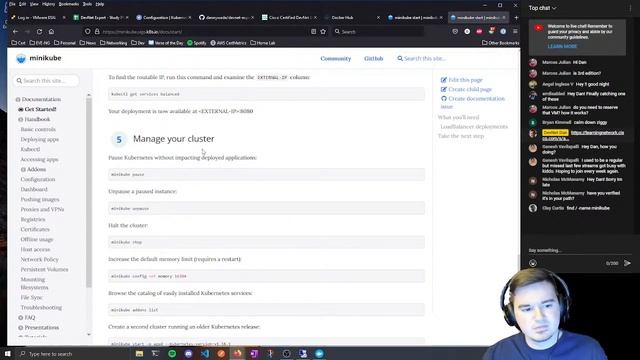This screenshot has width=640, height=360.
Task: Open the AWS bookmark in bookmarks bar
Action: pos(229,43)
